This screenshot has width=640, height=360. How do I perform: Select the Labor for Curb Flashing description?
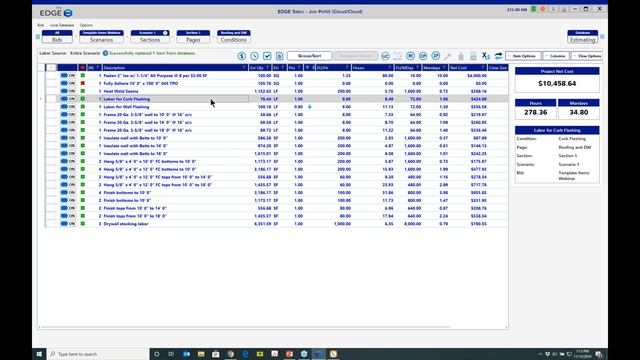pos(127,99)
